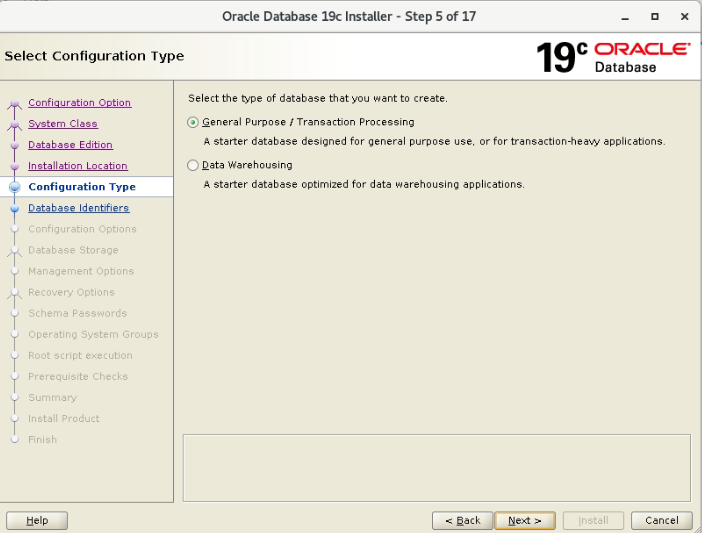The image size is (702, 533).
Task: Go to System Class step link
Action: click(63, 124)
